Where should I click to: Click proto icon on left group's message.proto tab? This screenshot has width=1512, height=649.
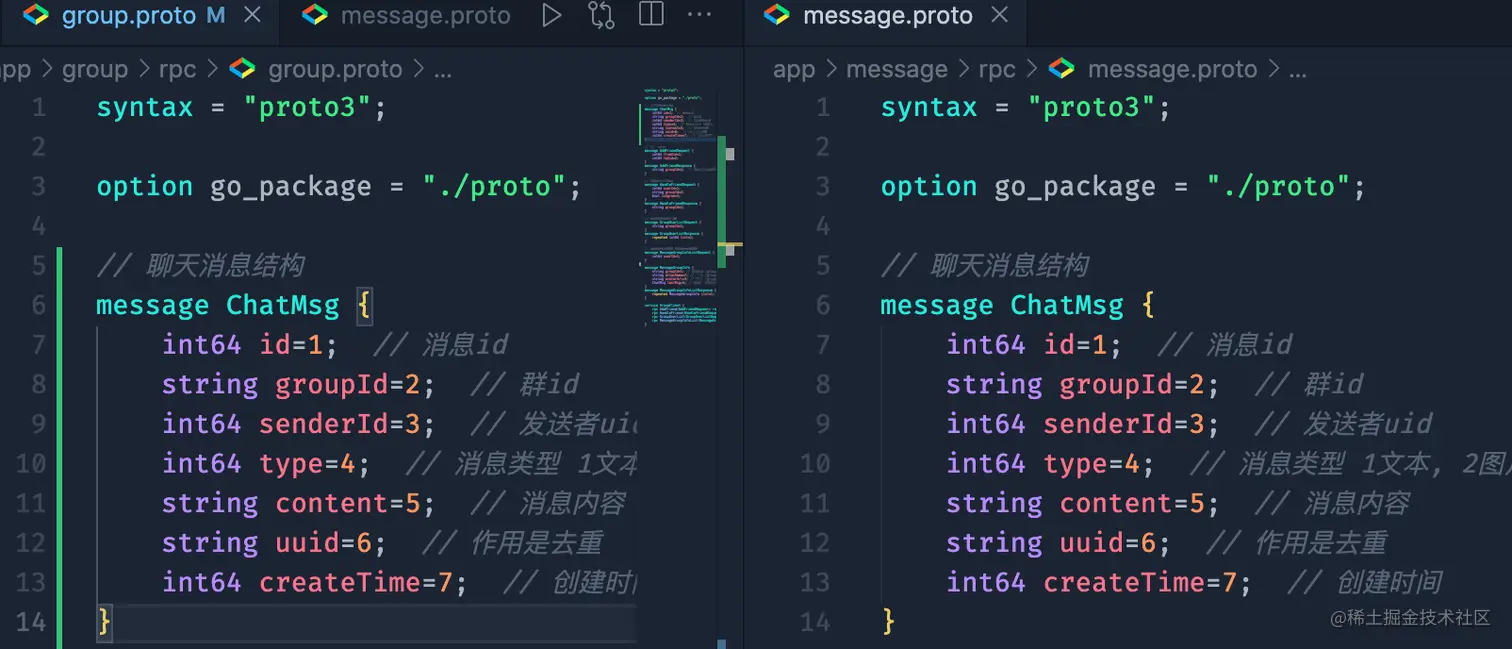[x=315, y=16]
